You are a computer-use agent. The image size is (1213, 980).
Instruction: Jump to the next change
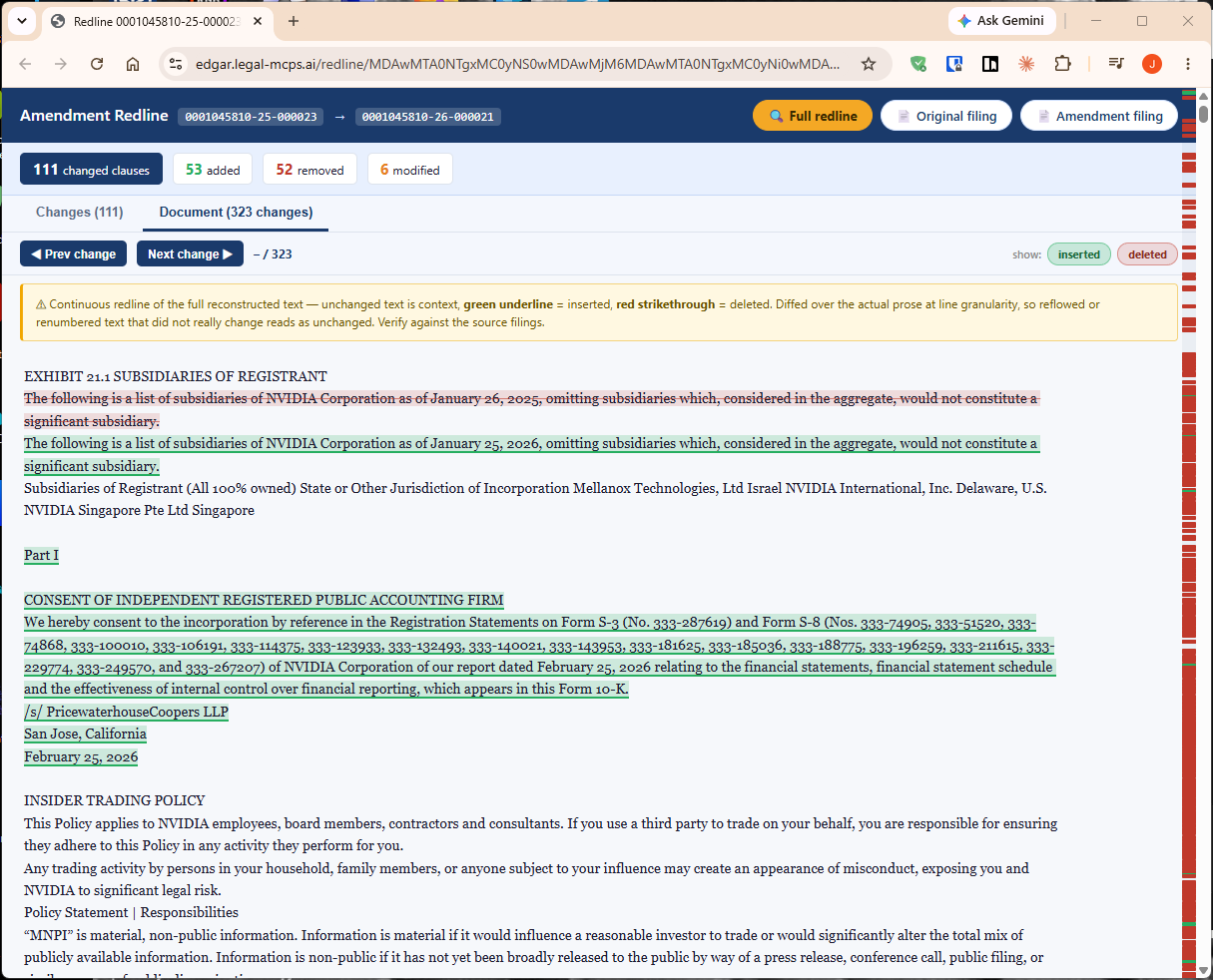click(190, 254)
